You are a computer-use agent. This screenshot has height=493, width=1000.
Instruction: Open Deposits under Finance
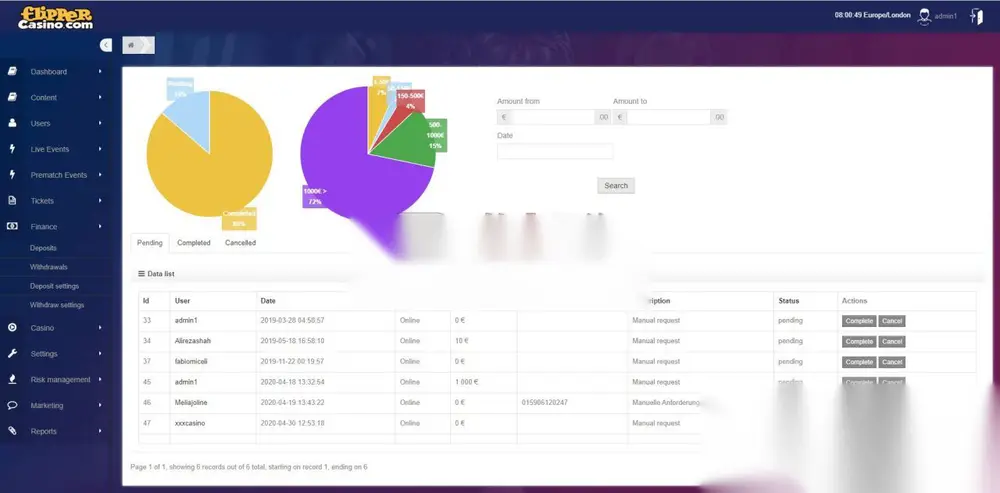(43, 247)
